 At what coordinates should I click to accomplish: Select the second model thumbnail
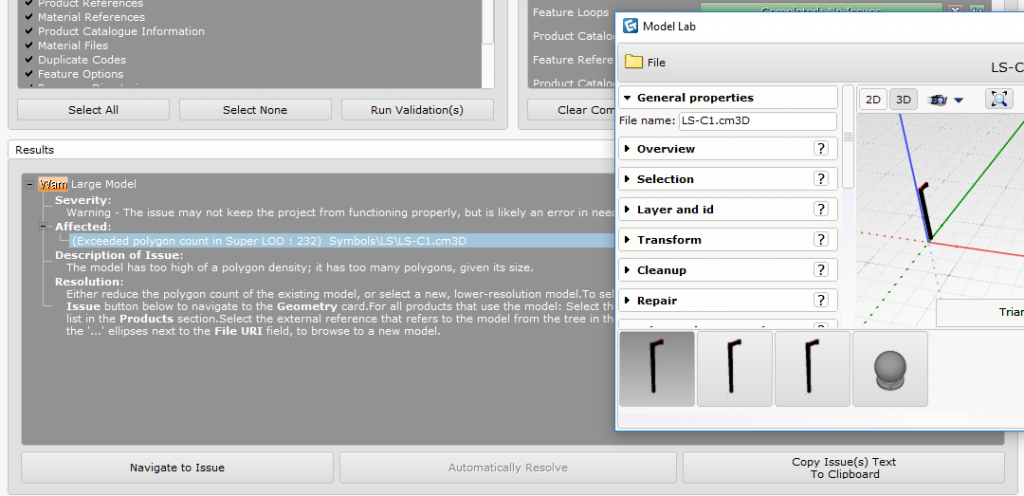pyautogui.click(x=735, y=369)
